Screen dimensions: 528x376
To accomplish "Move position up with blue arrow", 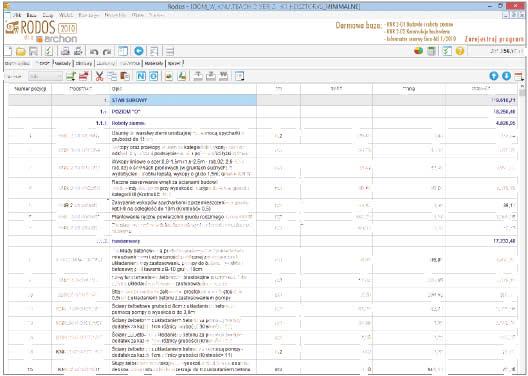I will pos(494,76).
